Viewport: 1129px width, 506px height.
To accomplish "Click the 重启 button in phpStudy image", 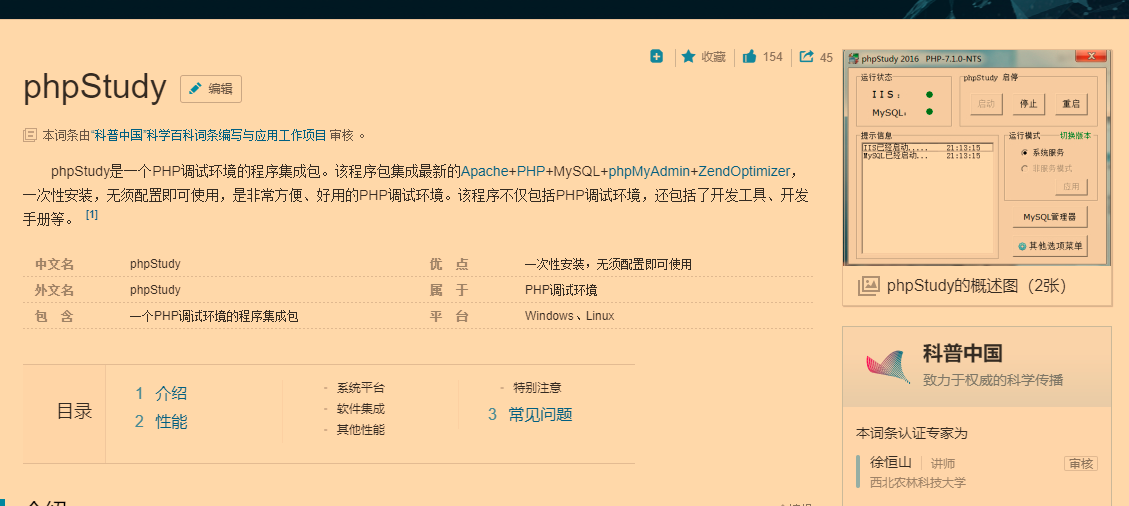I will pyautogui.click(x=1071, y=104).
